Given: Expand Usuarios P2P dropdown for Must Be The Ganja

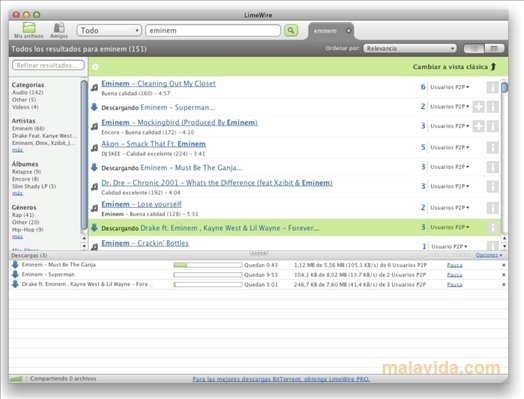Looking at the screenshot, I should (450, 166).
